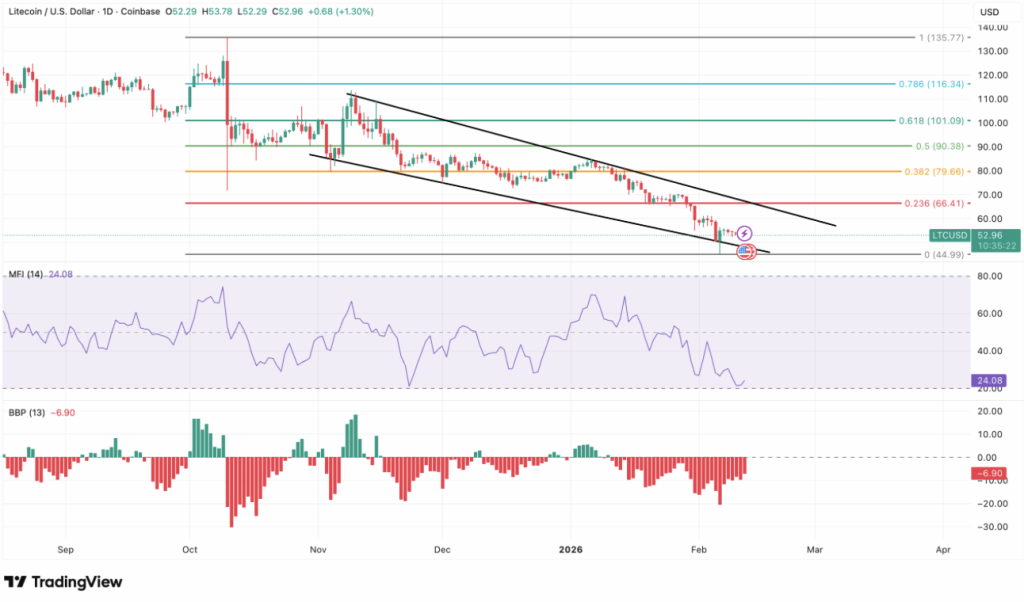This screenshot has width=1024, height=602.
Task: Click the TradingView logo
Action: tap(64, 581)
